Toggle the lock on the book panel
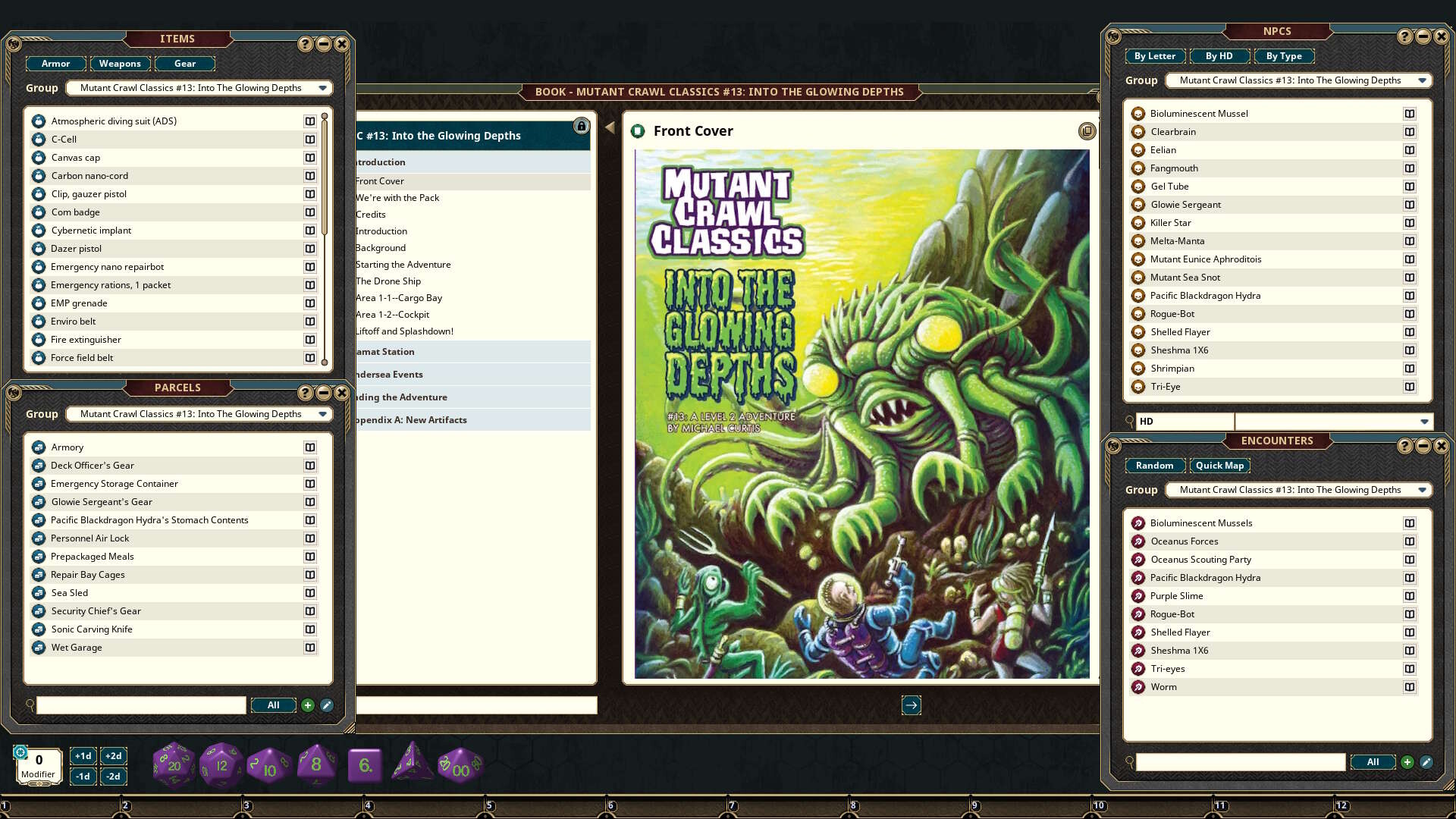Image resolution: width=1456 pixels, height=819 pixels. pos(581,127)
